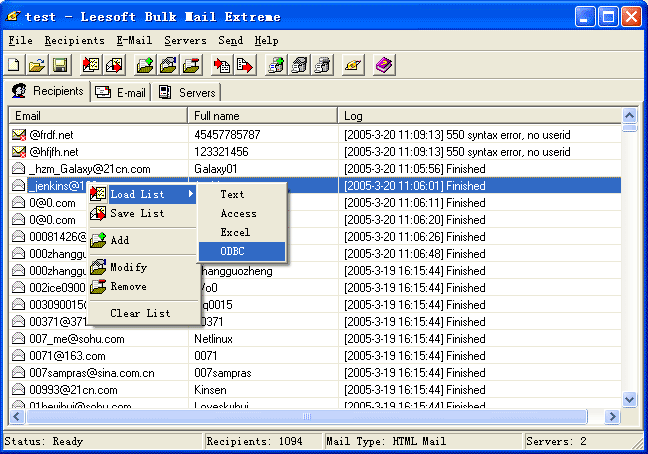Open the Send menu
This screenshot has width=648, height=454.
click(x=230, y=40)
